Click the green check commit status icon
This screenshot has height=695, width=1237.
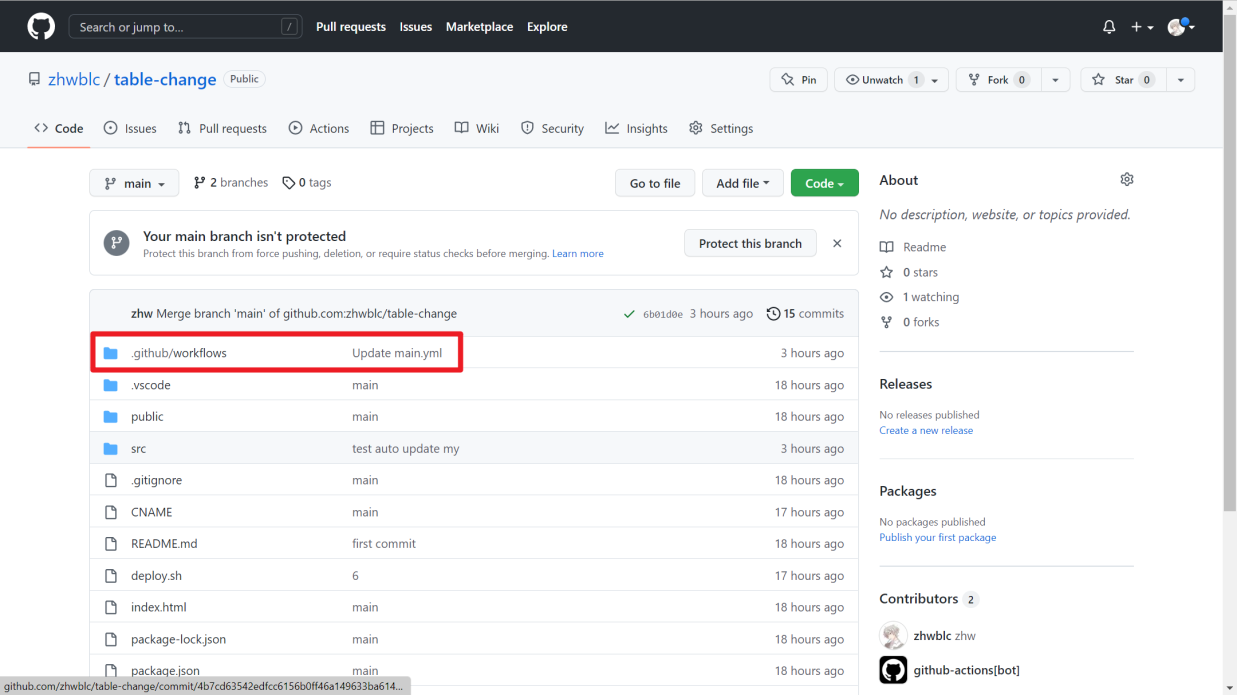pyautogui.click(x=629, y=314)
